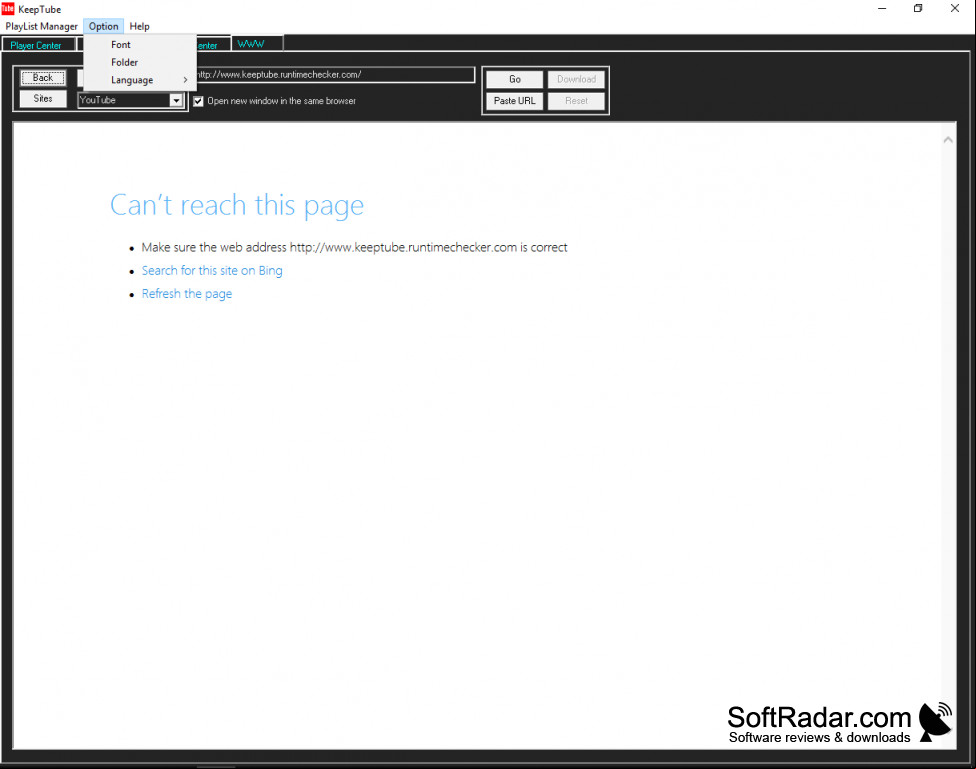The height and width of the screenshot is (769, 976).
Task: Click the scroll up arrow in browser pane
Action: [x=948, y=140]
